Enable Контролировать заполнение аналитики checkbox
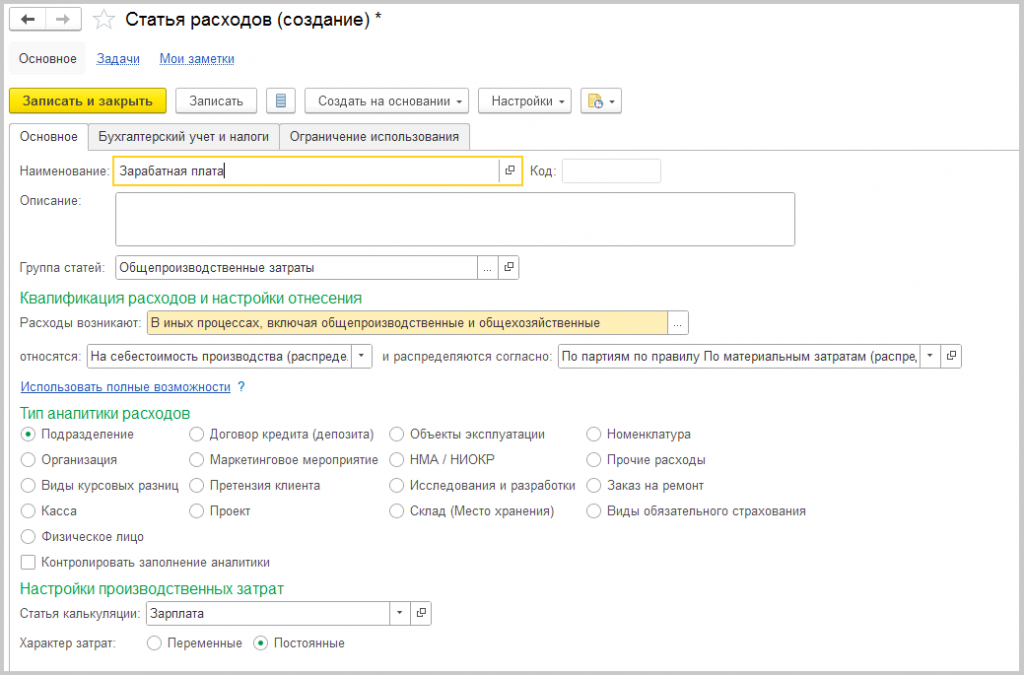 tap(28, 563)
